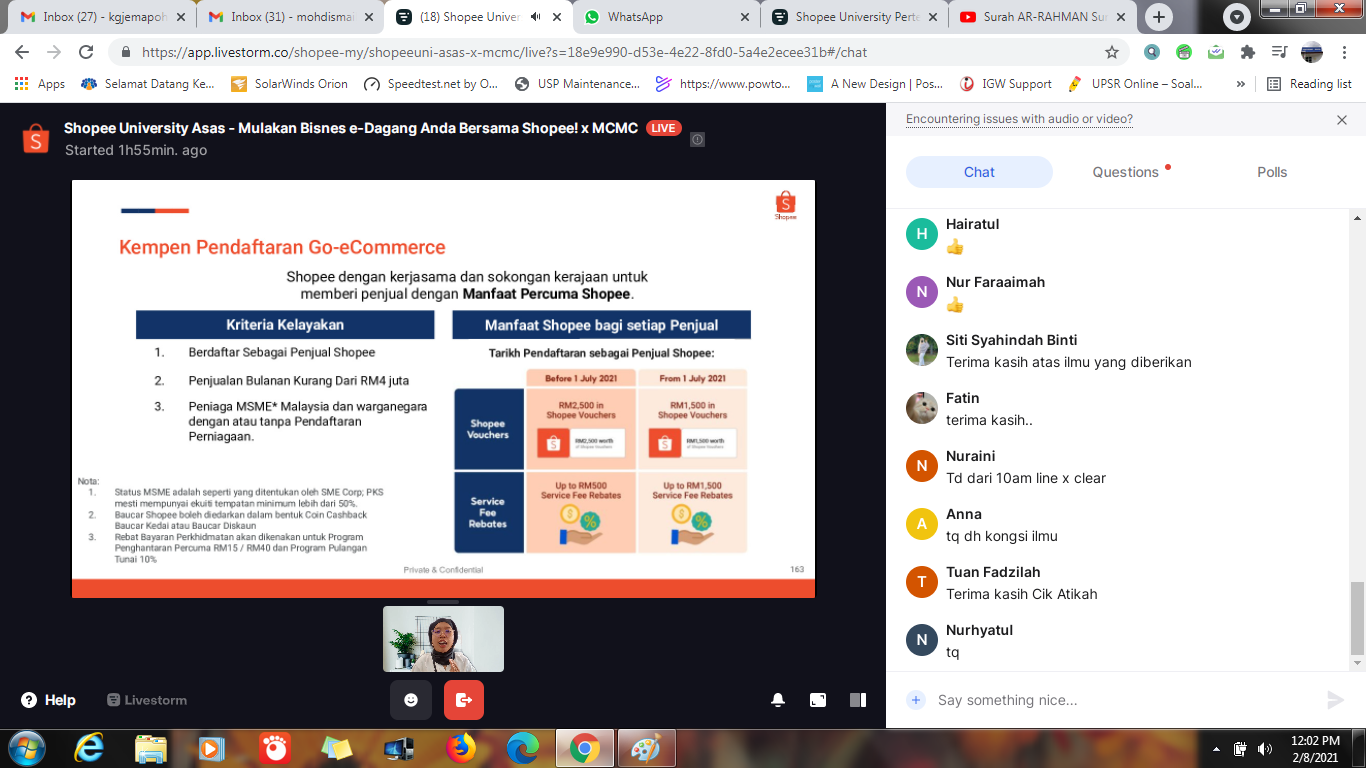The image size is (1366, 768).
Task: Open the IGW Support bookmark
Action: 1005,84
